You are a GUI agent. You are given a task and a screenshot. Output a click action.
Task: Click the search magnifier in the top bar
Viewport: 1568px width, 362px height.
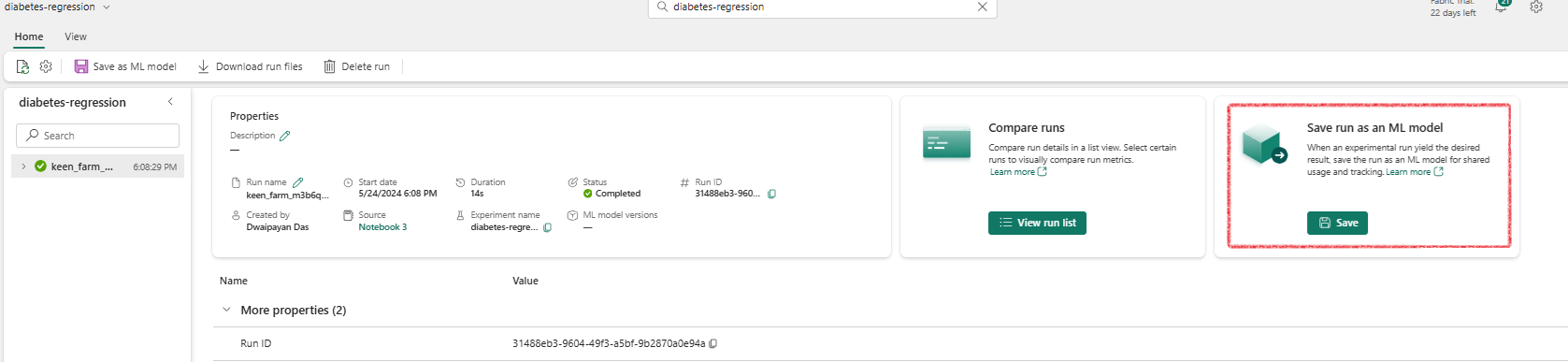point(663,7)
